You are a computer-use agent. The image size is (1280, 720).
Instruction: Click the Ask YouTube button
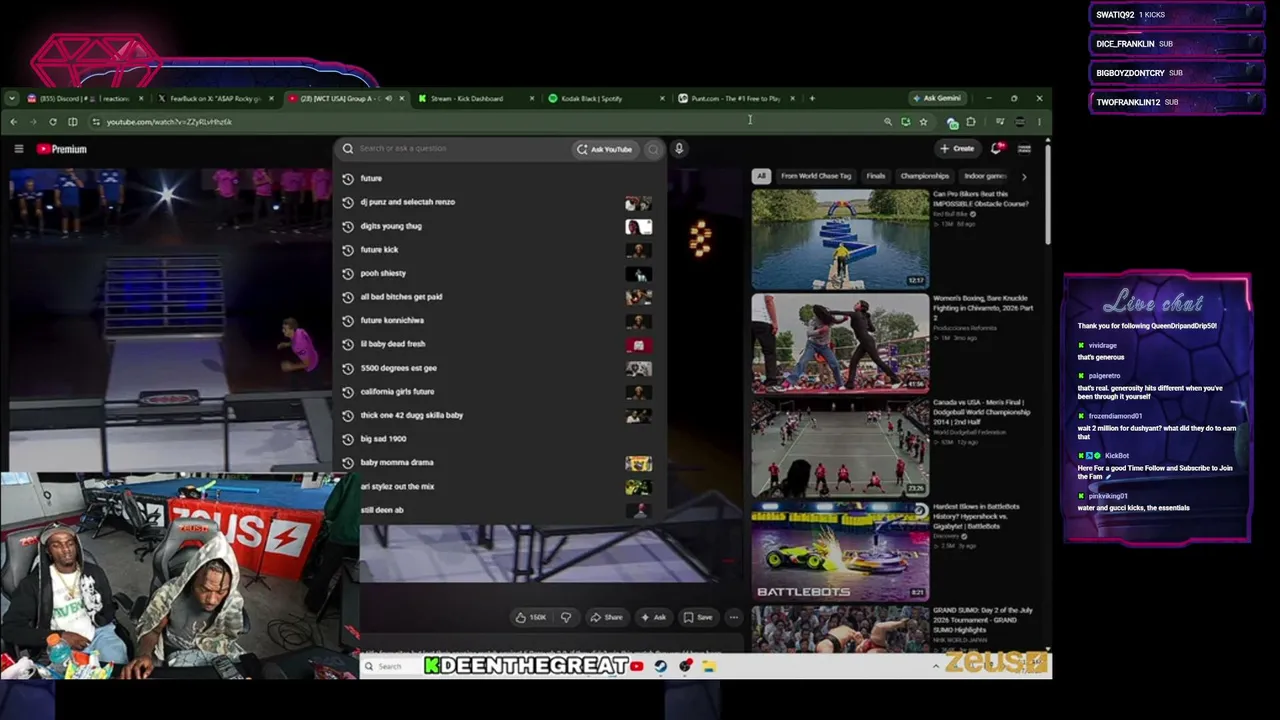coord(605,149)
